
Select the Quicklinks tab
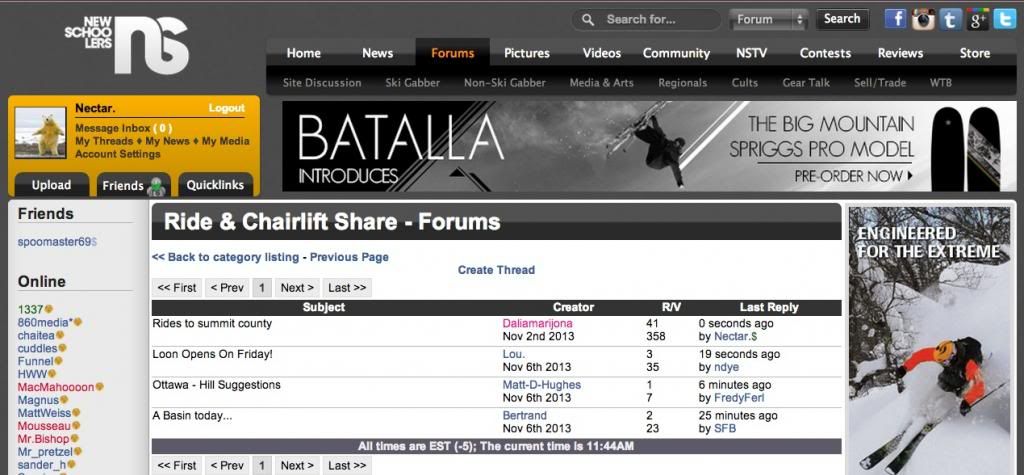tap(216, 185)
